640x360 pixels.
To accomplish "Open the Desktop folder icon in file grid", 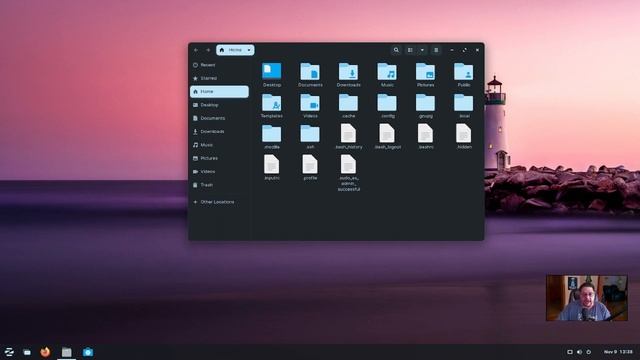I will pos(271,71).
